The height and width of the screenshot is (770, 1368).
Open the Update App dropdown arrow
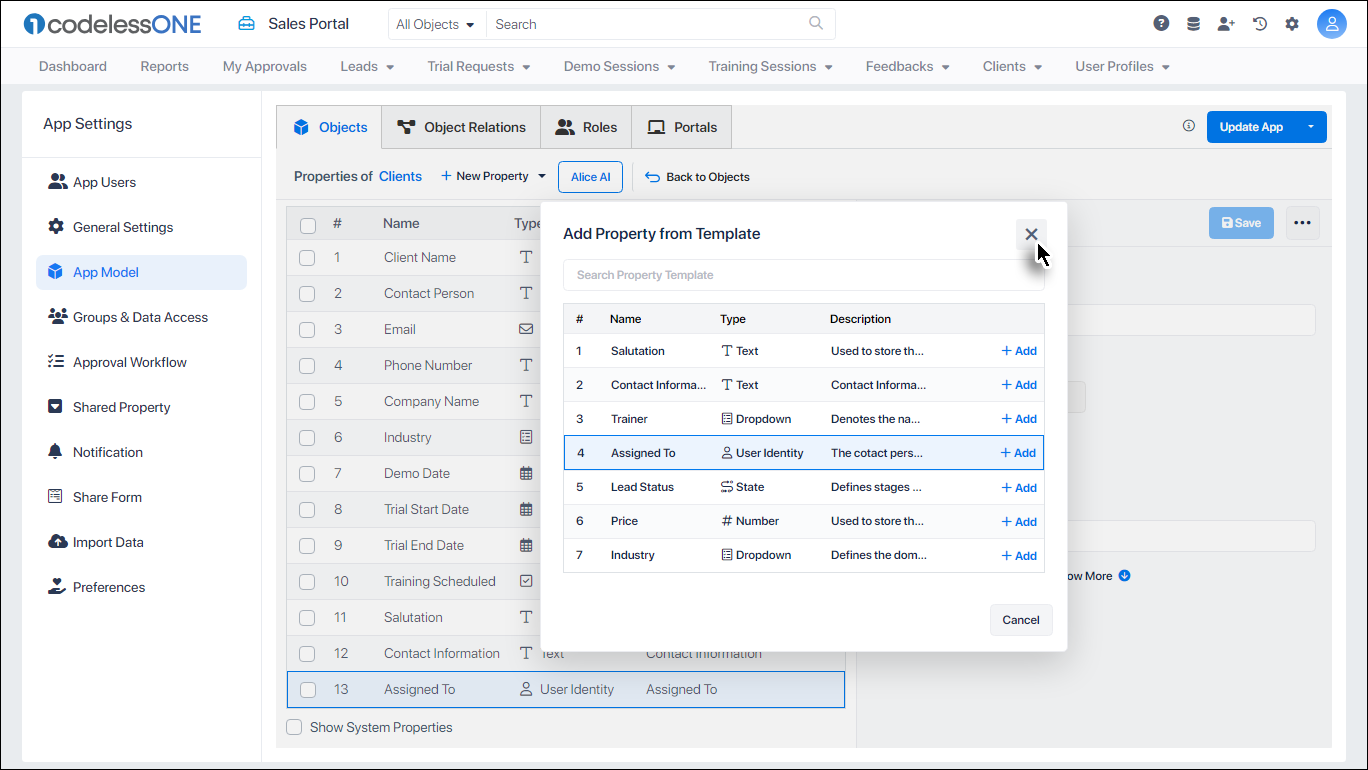click(x=1310, y=127)
